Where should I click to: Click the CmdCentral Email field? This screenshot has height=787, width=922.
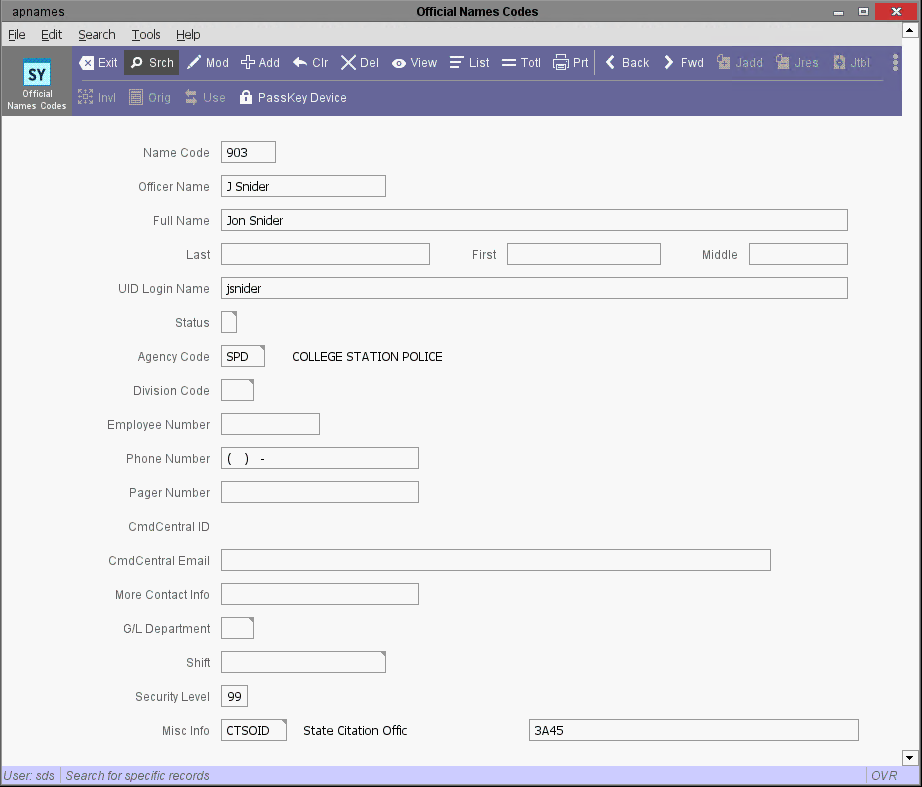[496, 560]
